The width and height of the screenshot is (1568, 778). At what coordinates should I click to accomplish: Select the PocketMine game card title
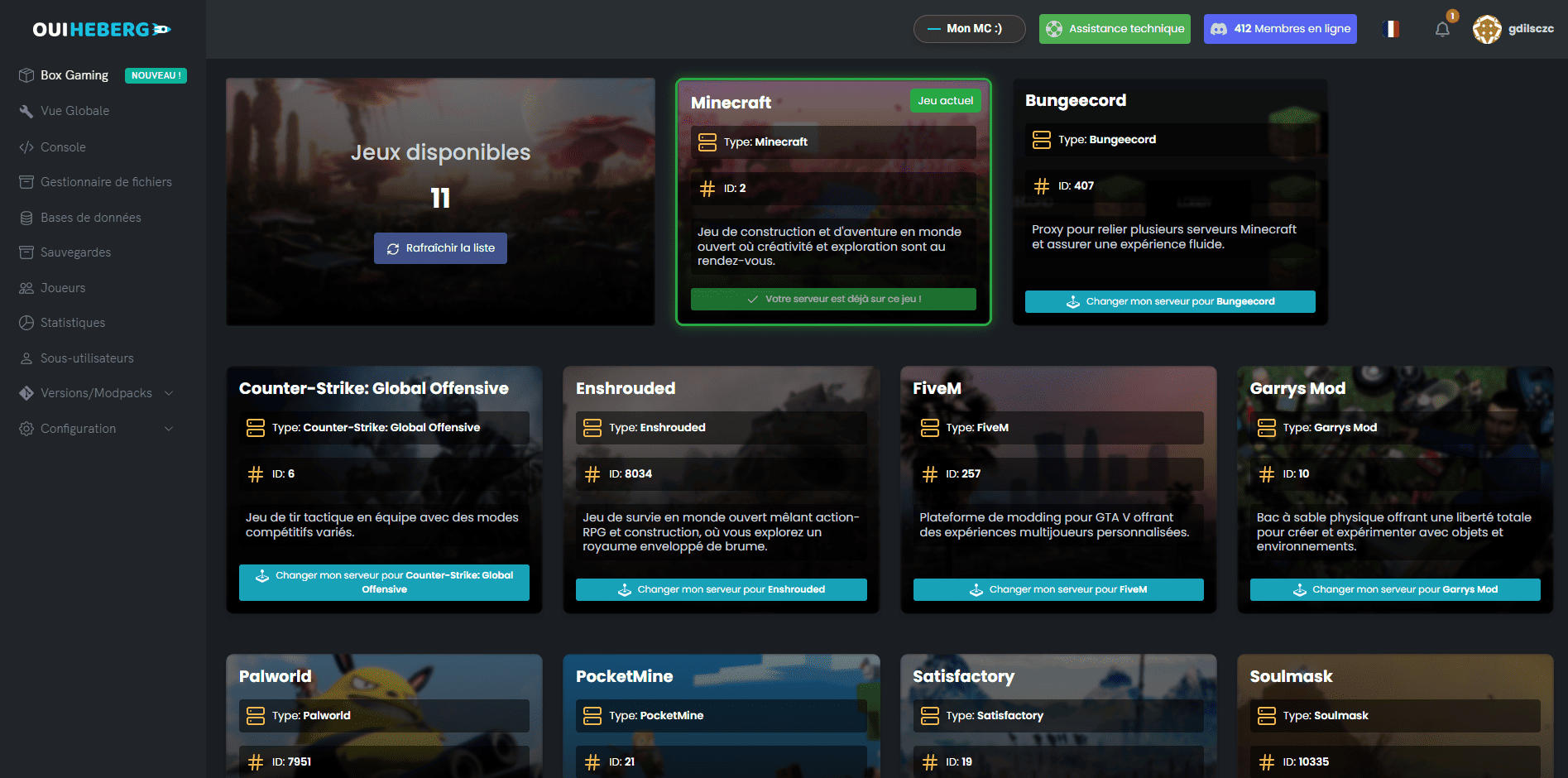624,676
